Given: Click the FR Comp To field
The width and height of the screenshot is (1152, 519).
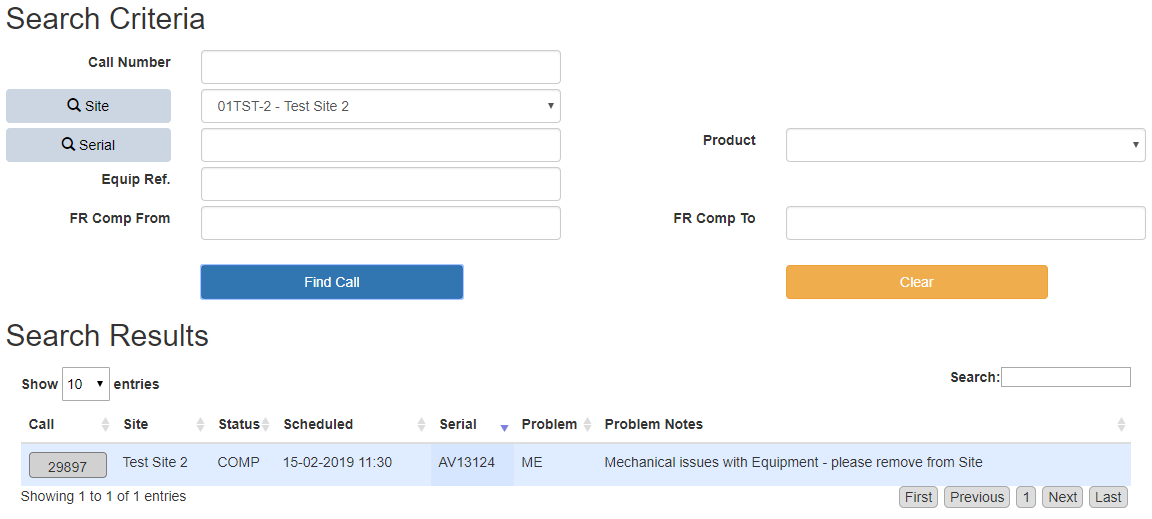Looking at the screenshot, I should click(x=965, y=223).
